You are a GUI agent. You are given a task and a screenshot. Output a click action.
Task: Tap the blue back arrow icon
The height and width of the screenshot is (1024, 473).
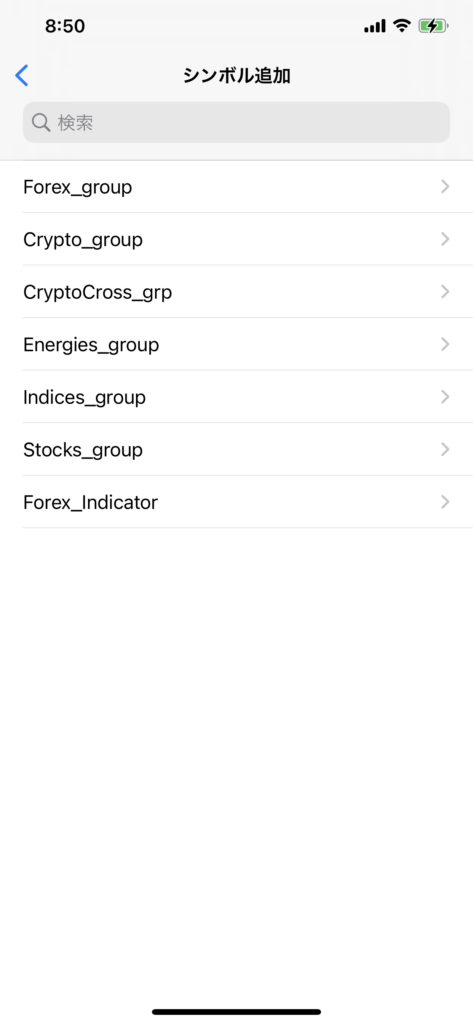point(22,76)
